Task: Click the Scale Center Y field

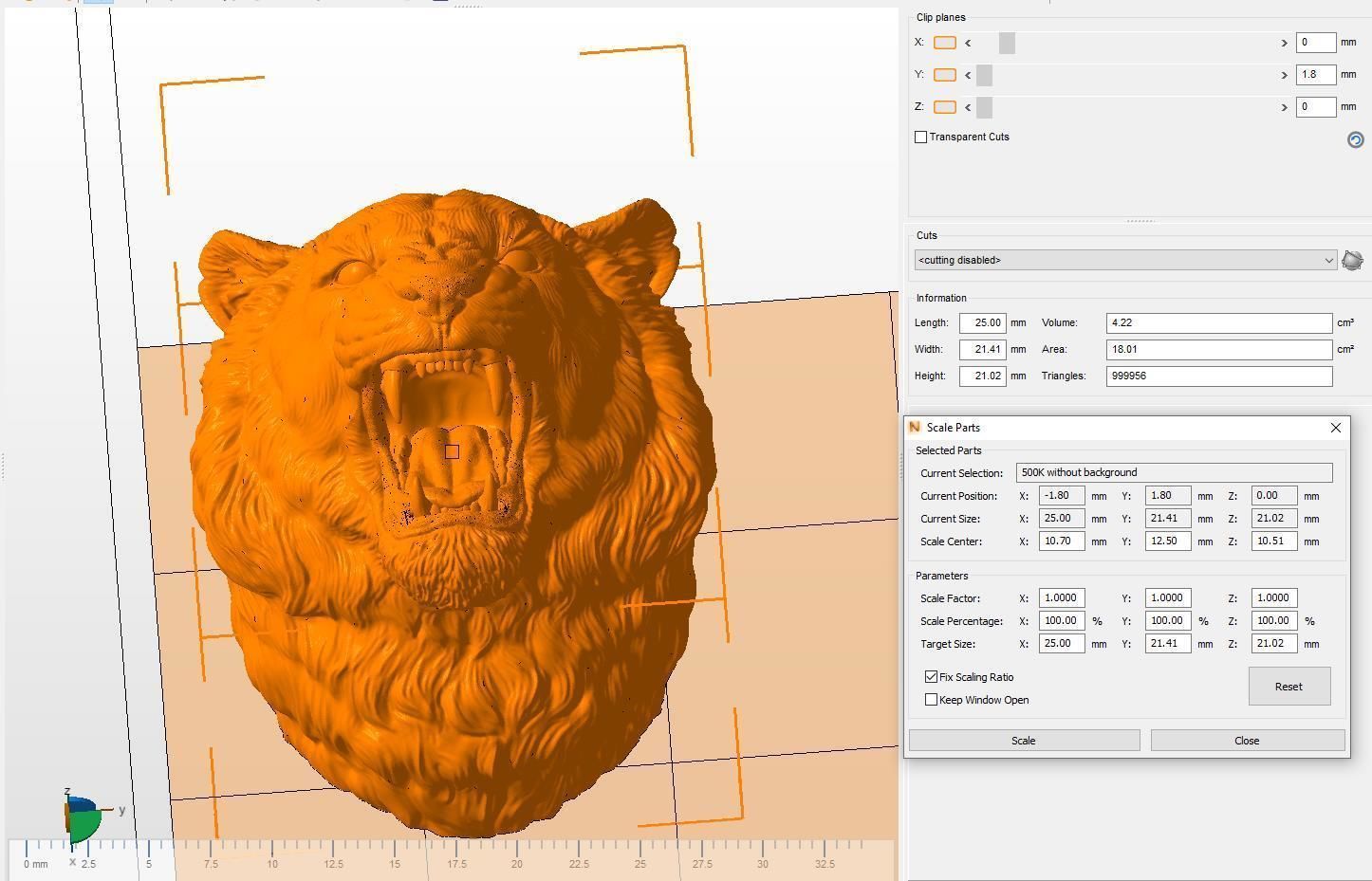Action: [1168, 541]
